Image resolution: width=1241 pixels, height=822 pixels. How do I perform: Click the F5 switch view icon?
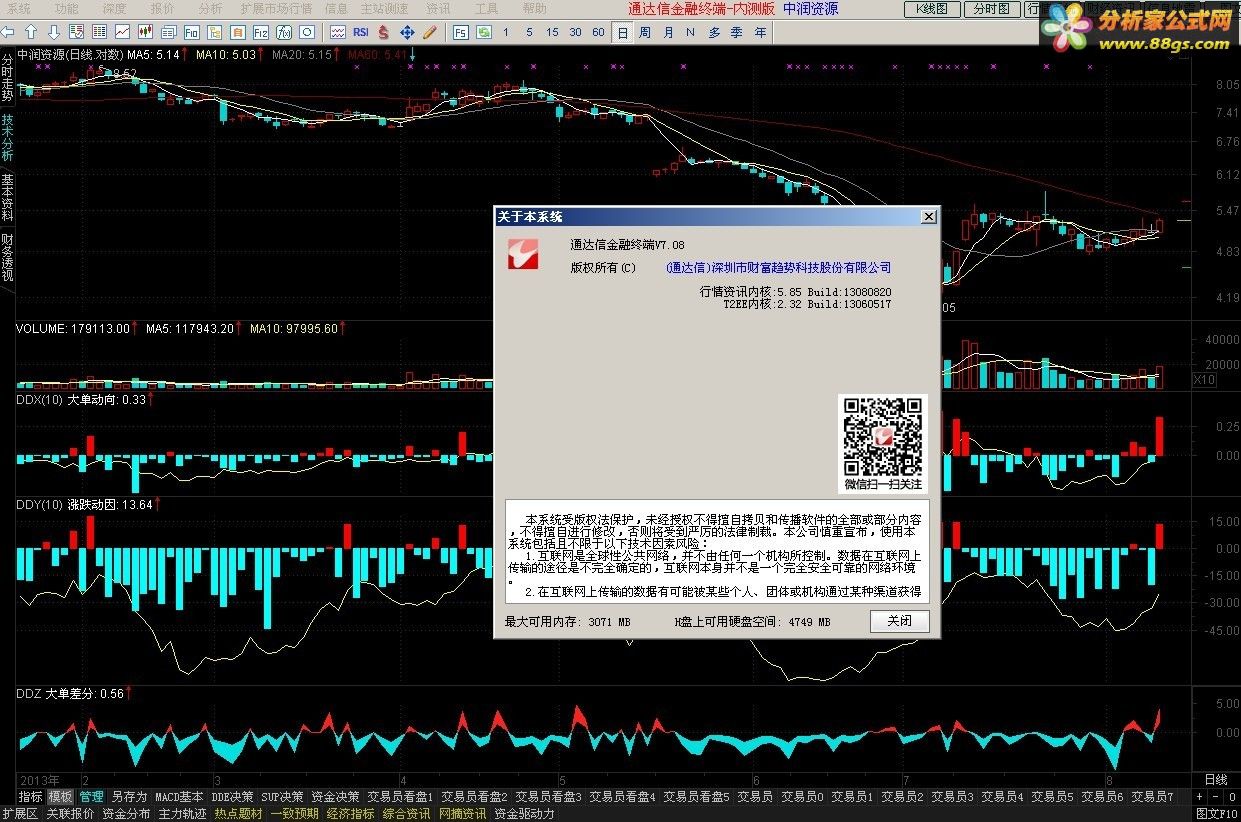461,32
